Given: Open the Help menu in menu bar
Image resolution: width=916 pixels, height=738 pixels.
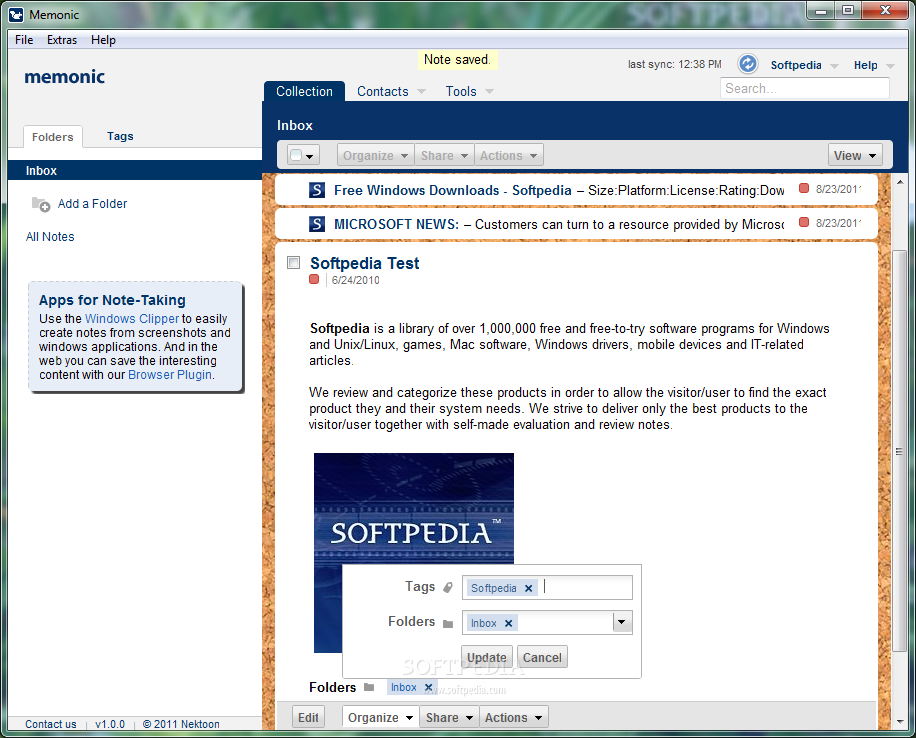Looking at the screenshot, I should click(x=103, y=40).
